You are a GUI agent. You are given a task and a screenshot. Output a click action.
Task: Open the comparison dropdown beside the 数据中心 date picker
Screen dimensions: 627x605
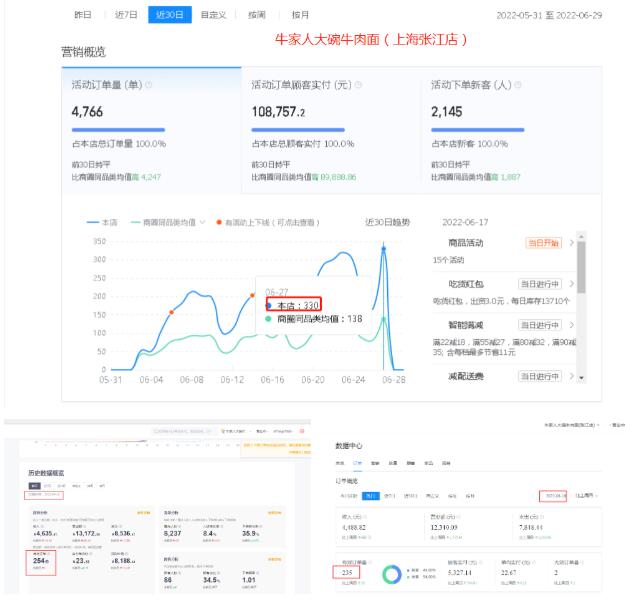point(587,496)
